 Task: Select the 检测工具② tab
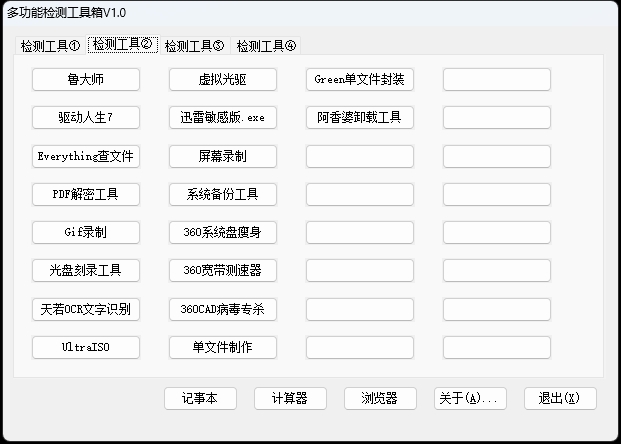[x=122, y=44]
